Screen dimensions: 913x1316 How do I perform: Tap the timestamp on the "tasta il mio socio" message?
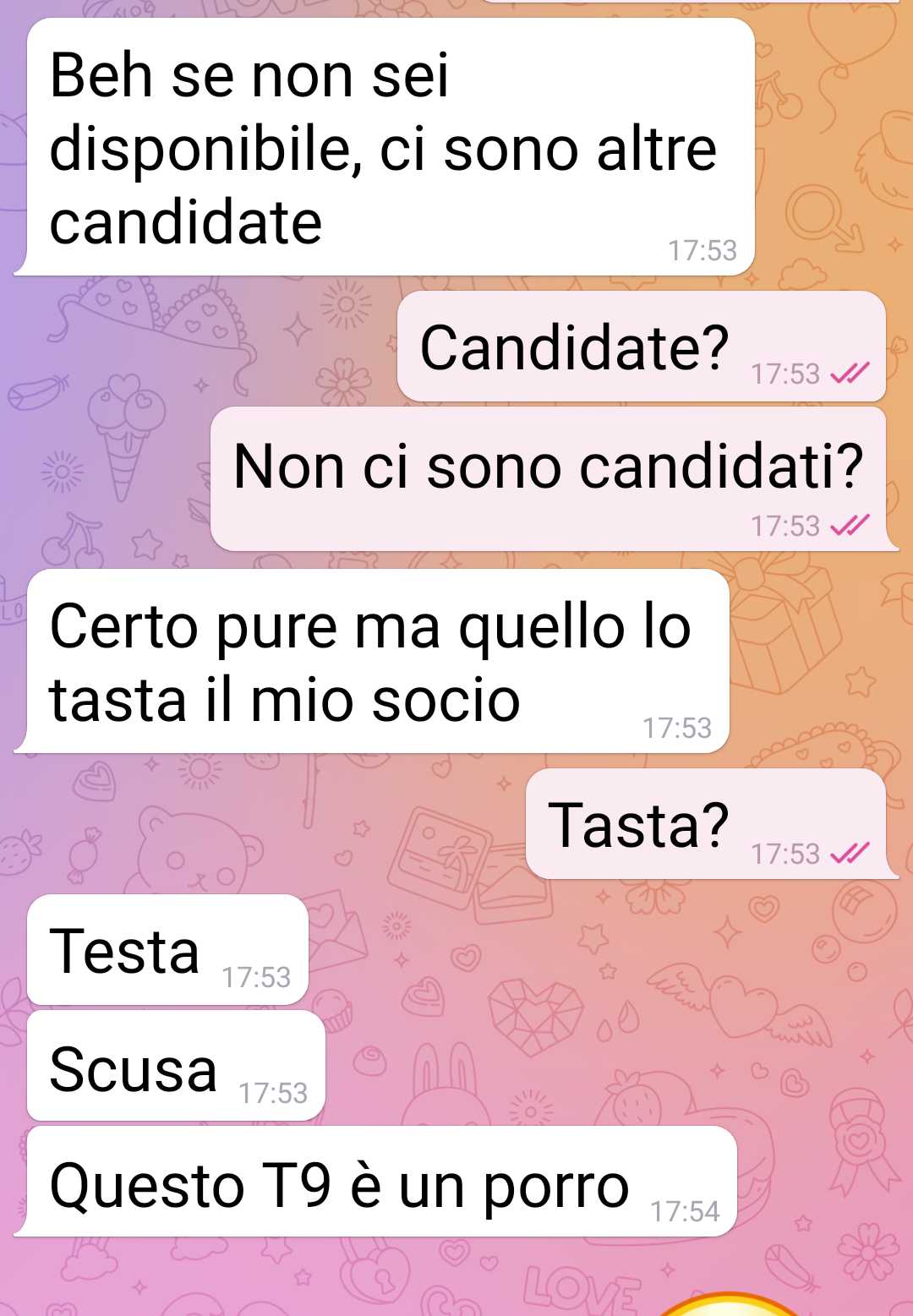point(677,728)
